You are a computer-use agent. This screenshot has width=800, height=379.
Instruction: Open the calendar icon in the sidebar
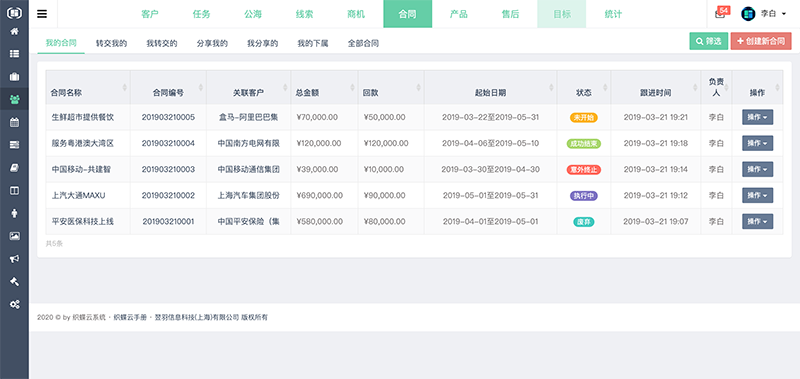[x=14, y=122]
